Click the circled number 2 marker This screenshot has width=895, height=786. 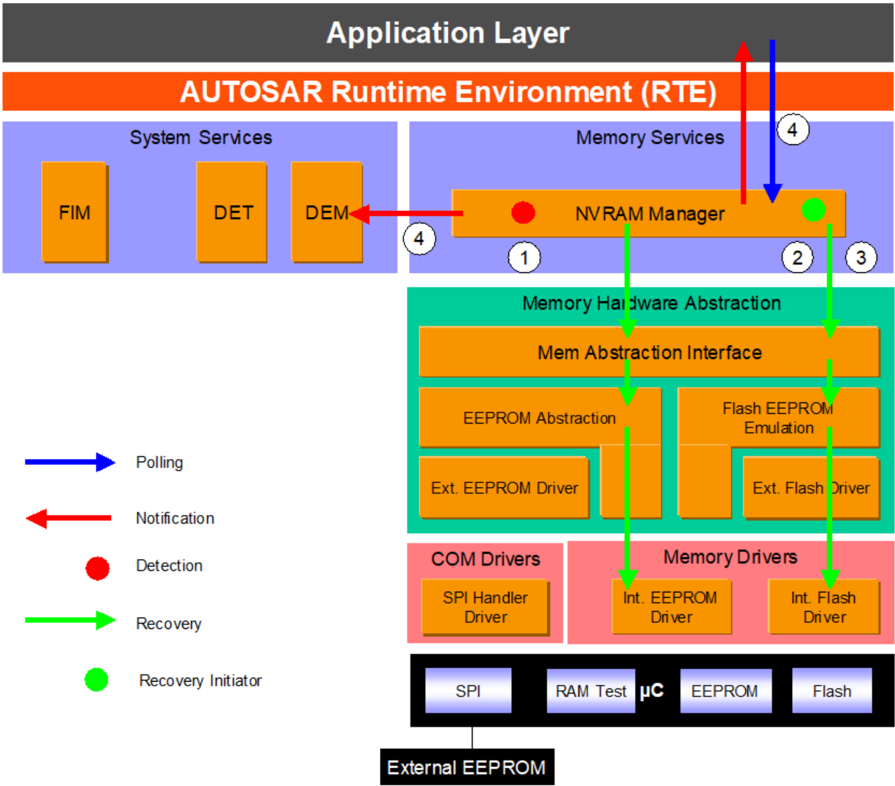pos(797,257)
